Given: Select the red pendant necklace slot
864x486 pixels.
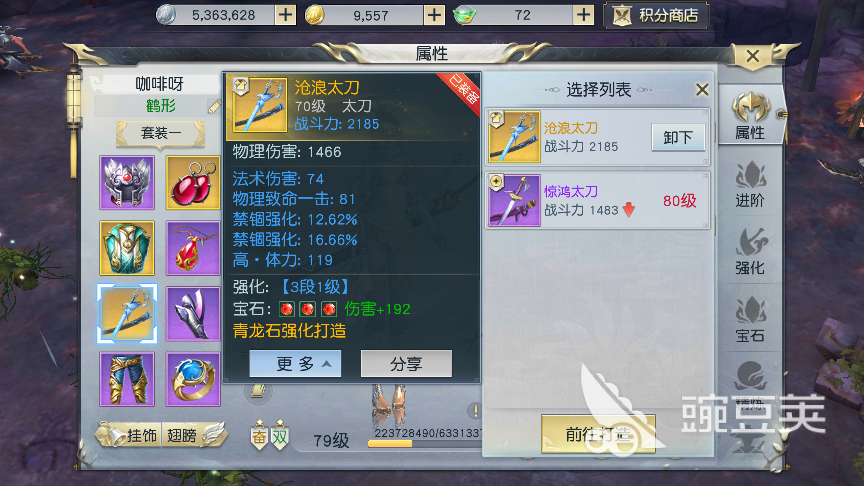Looking at the screenshot, I should click(193, 248).
